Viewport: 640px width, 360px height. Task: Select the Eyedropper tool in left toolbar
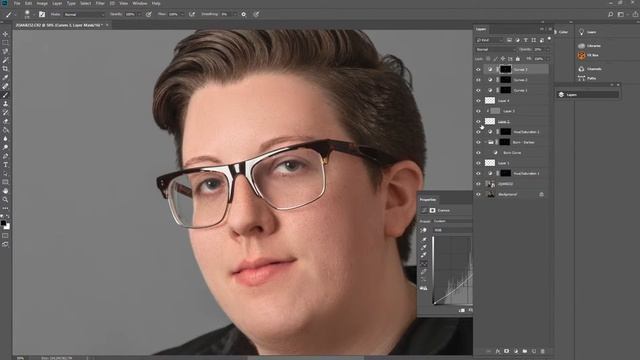pyautogui.click(x=5, y=78)
